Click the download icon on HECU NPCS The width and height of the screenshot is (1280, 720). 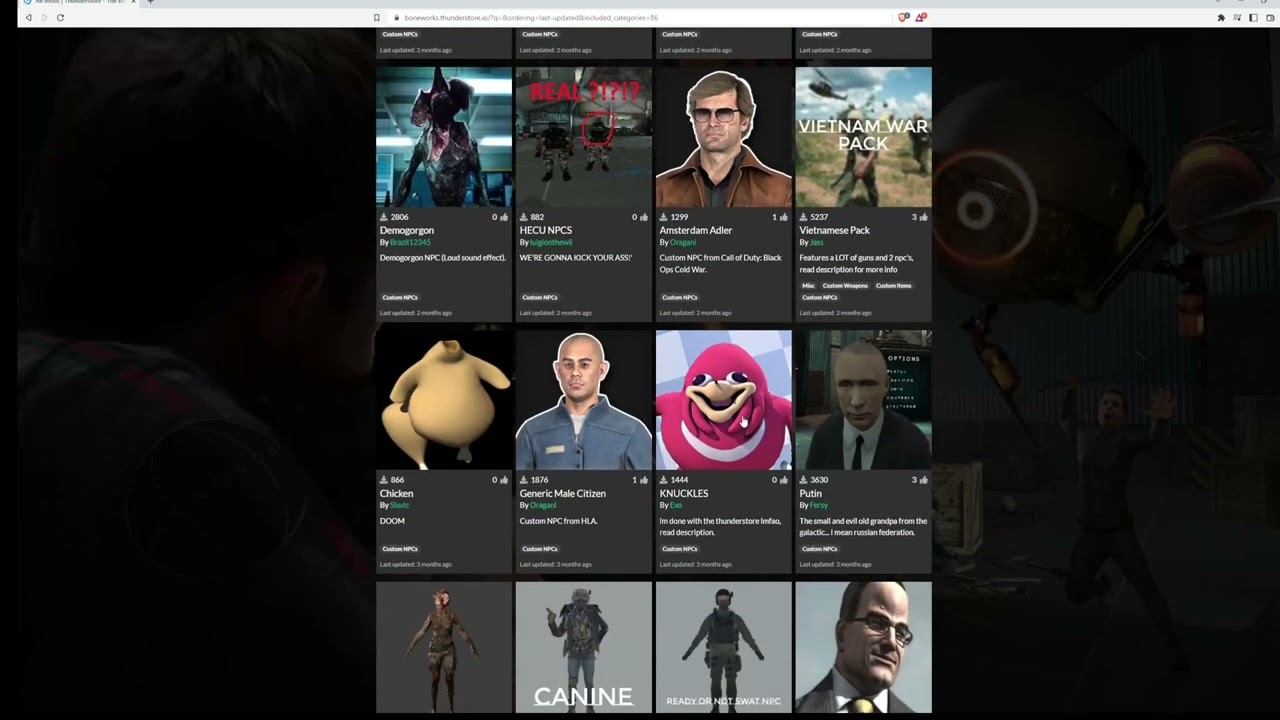524,216
